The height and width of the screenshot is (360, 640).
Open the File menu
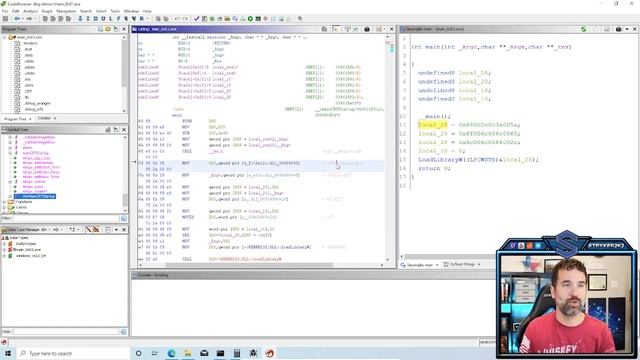[x=5, y=11]
